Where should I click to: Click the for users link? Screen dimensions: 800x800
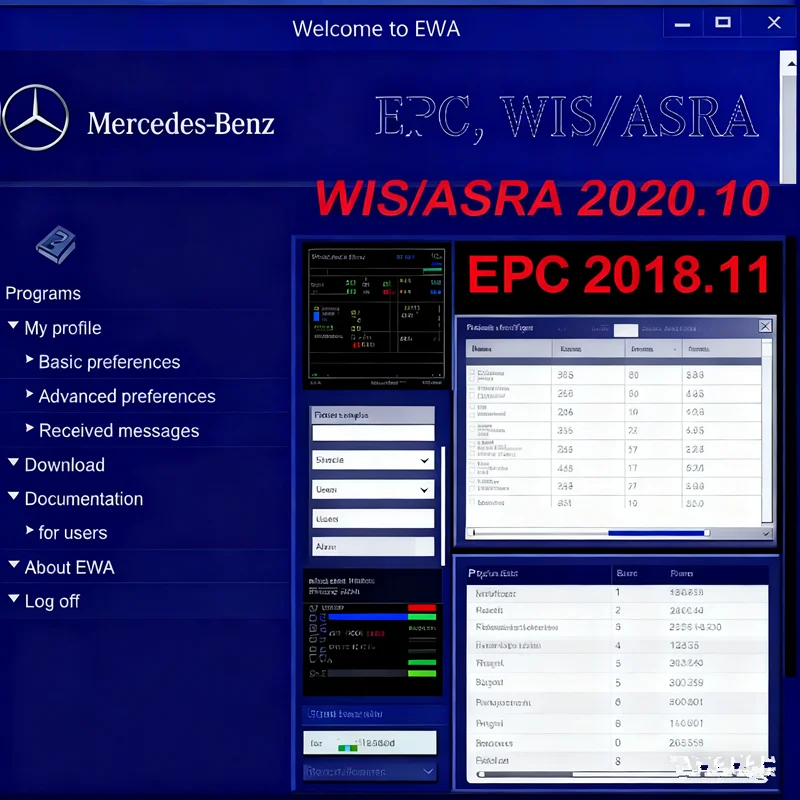(74, 532)
